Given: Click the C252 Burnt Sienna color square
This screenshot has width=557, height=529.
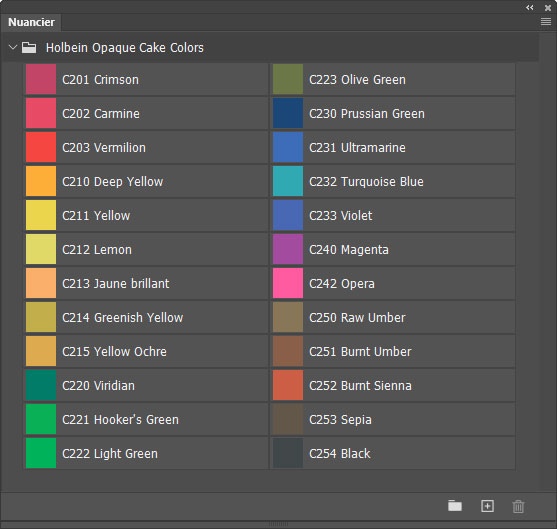Looking at the screenshot, I should (288, 385).
